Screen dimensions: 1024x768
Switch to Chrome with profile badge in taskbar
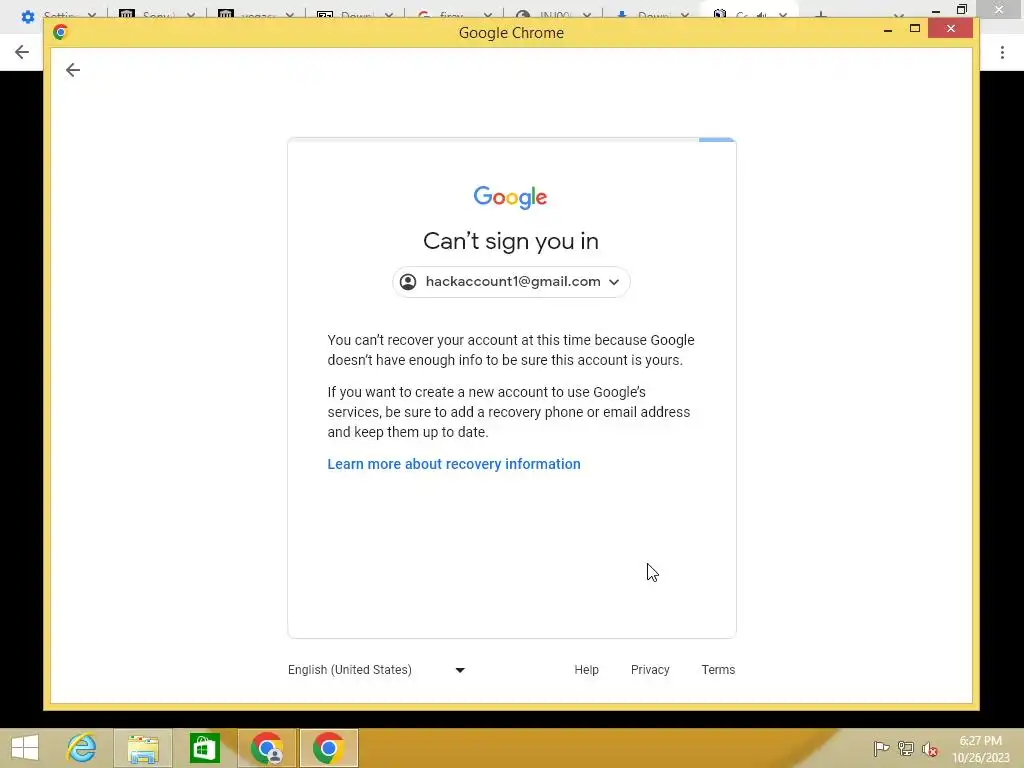tap(267, 748)
